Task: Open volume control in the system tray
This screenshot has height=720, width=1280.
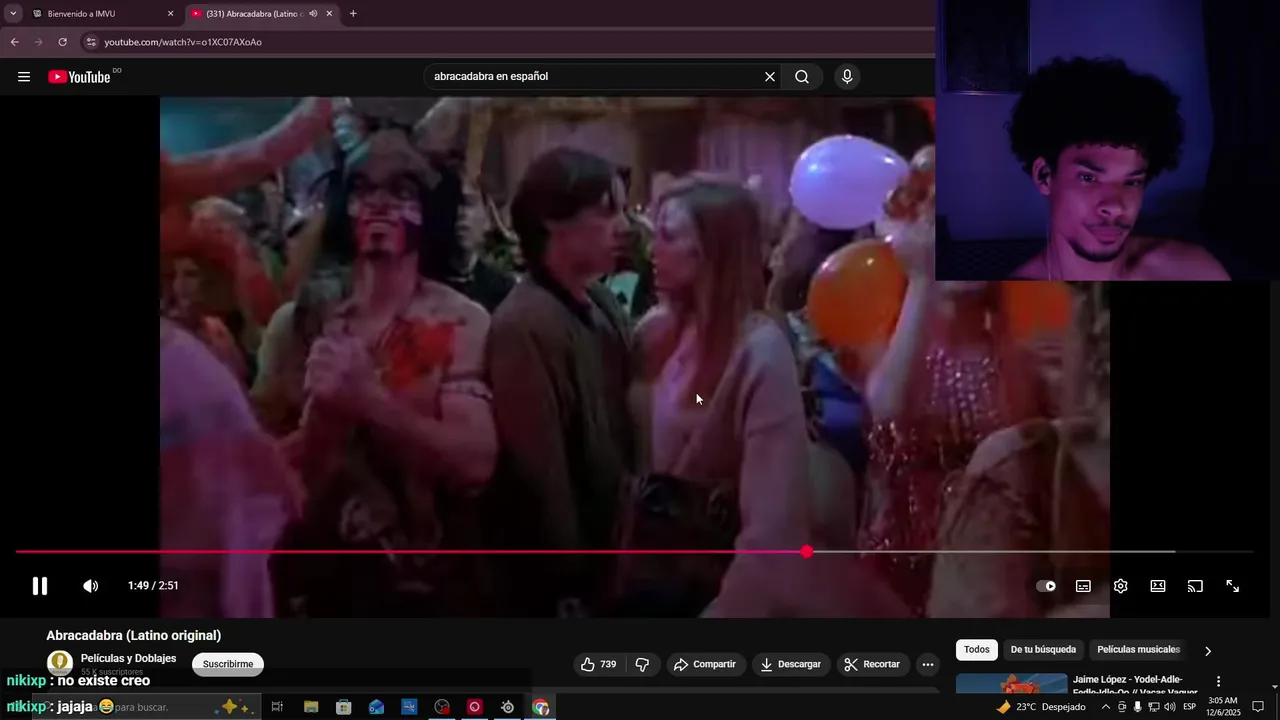Action: [x=1169, y=707]
